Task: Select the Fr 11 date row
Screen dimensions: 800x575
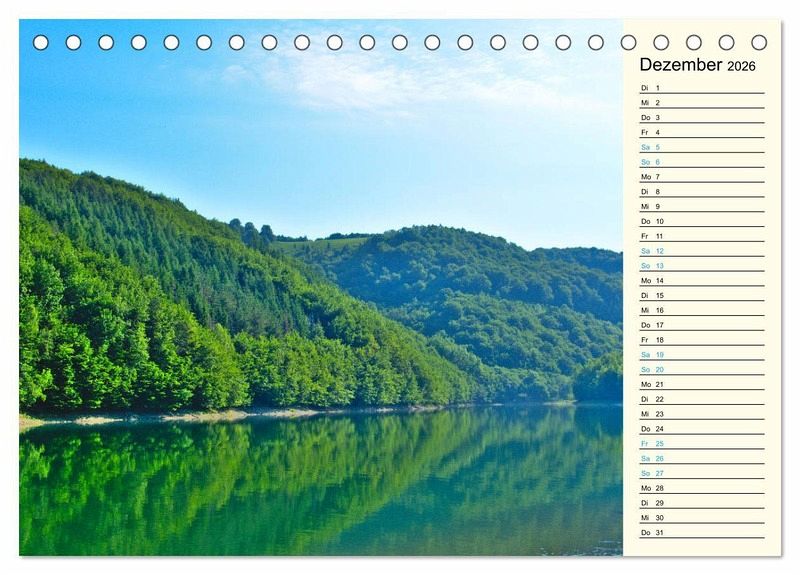Action: (701, 236)
